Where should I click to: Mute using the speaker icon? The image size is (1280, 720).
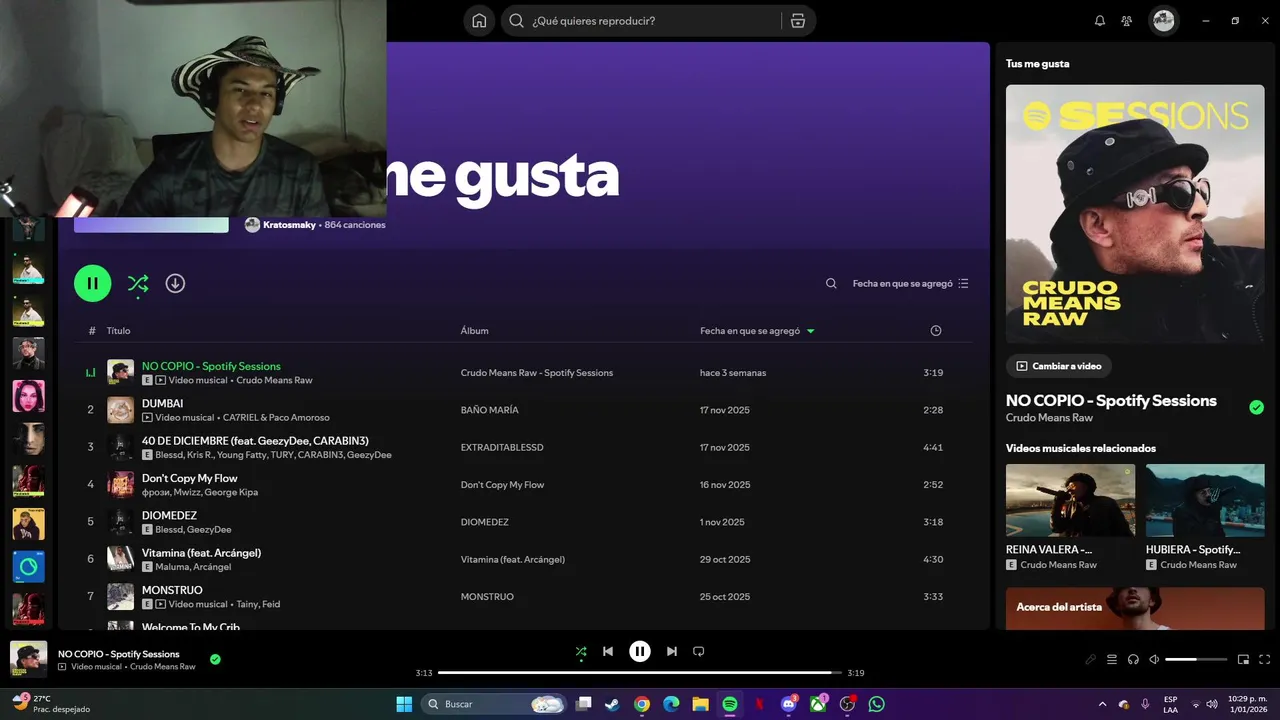point(1154,659)
